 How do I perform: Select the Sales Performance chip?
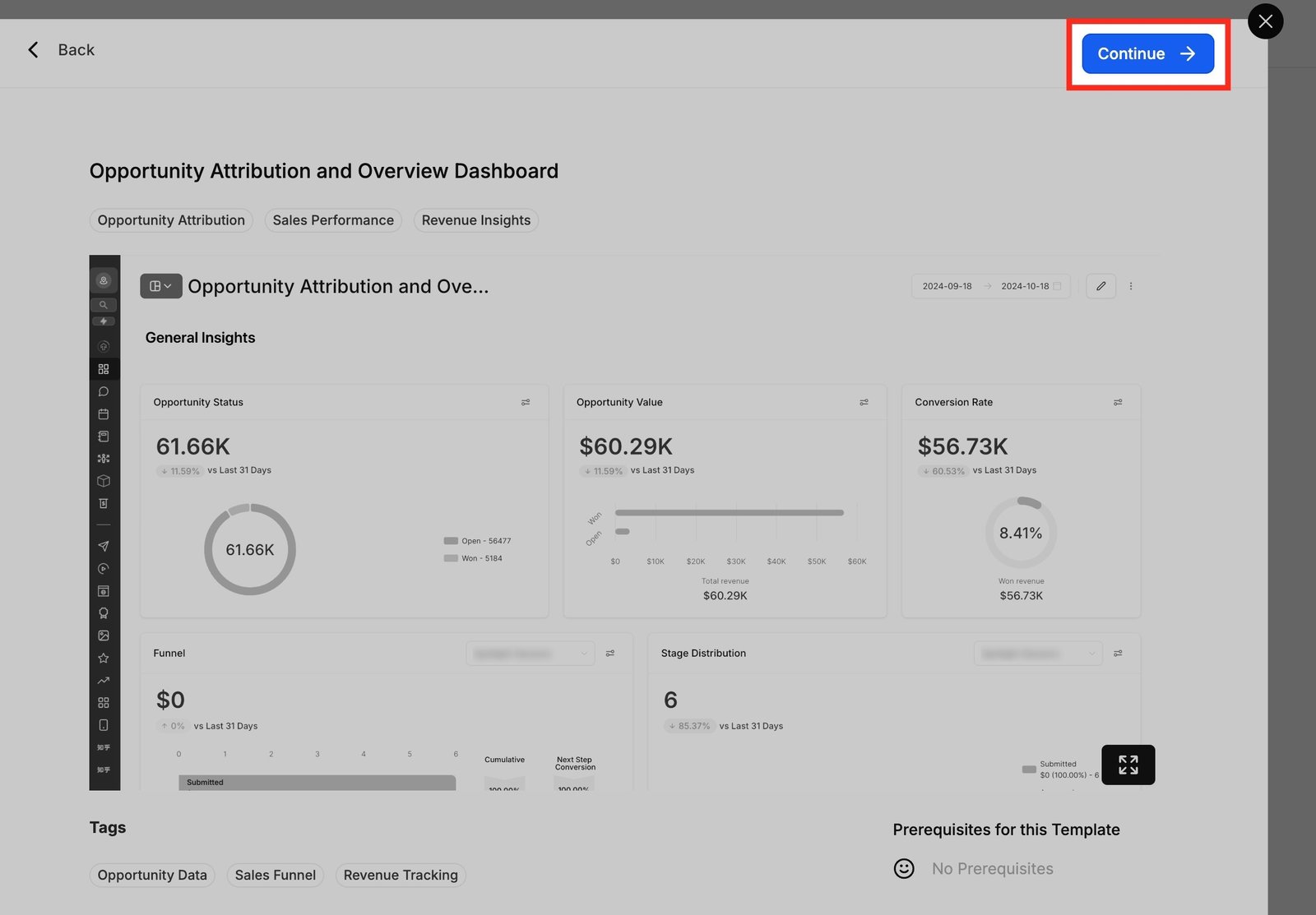pyautogui.click(x=333, y=220)
